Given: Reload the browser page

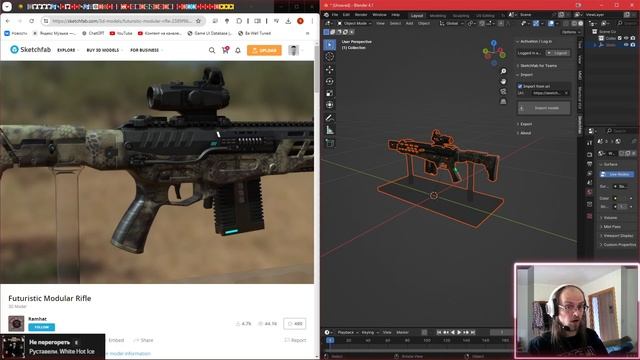Looking at the screenshot, I should [31, 21].
